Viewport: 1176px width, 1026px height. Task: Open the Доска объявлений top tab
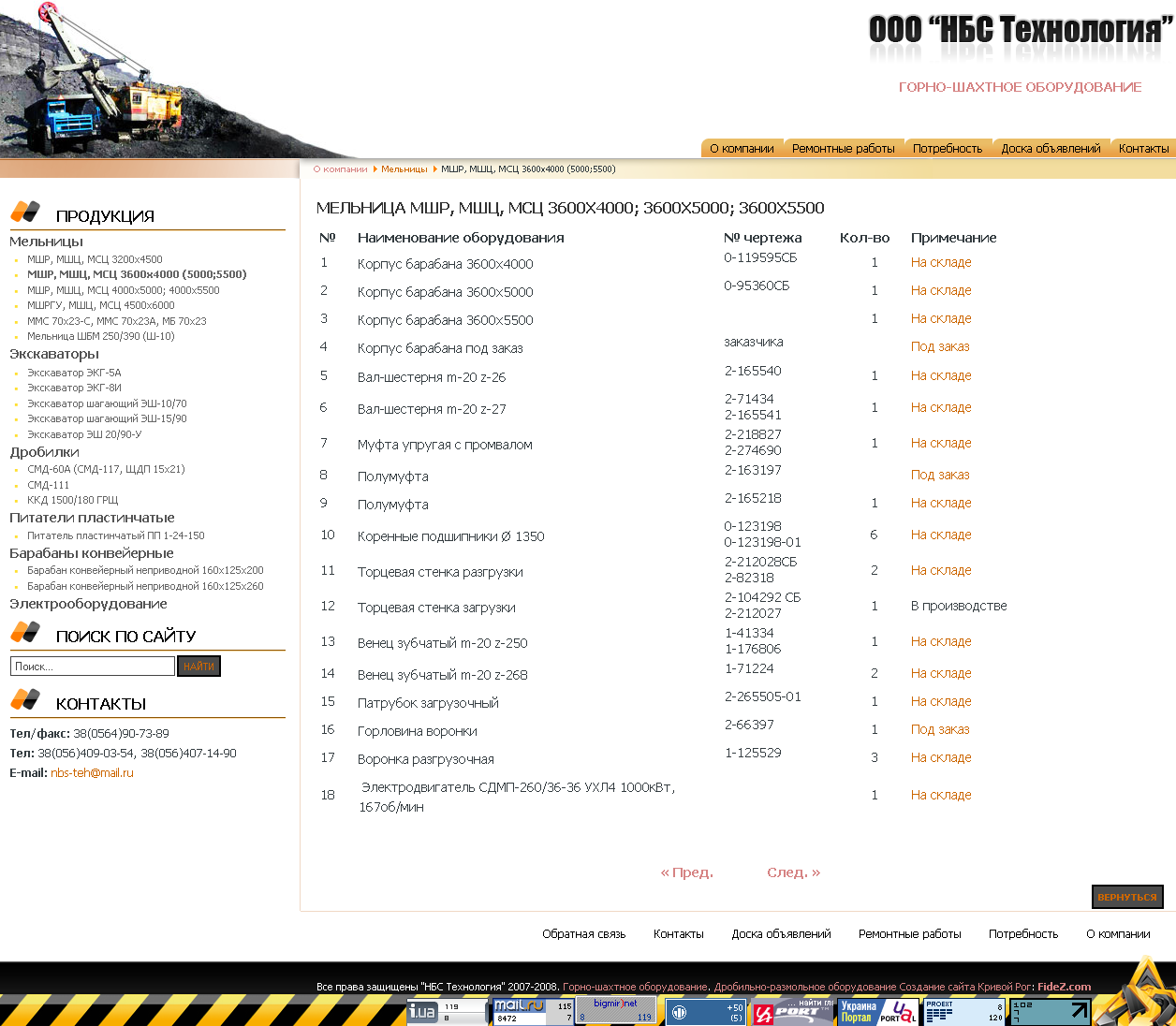click(1051, 149)
